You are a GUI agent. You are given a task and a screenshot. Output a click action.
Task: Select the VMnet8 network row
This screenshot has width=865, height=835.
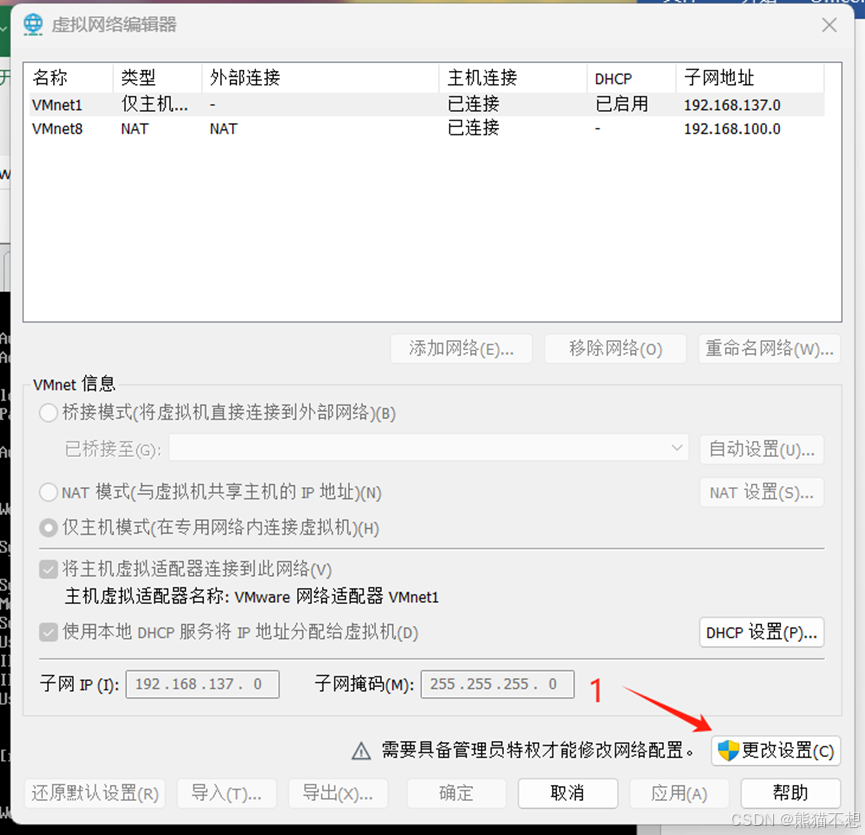point(426,129)
